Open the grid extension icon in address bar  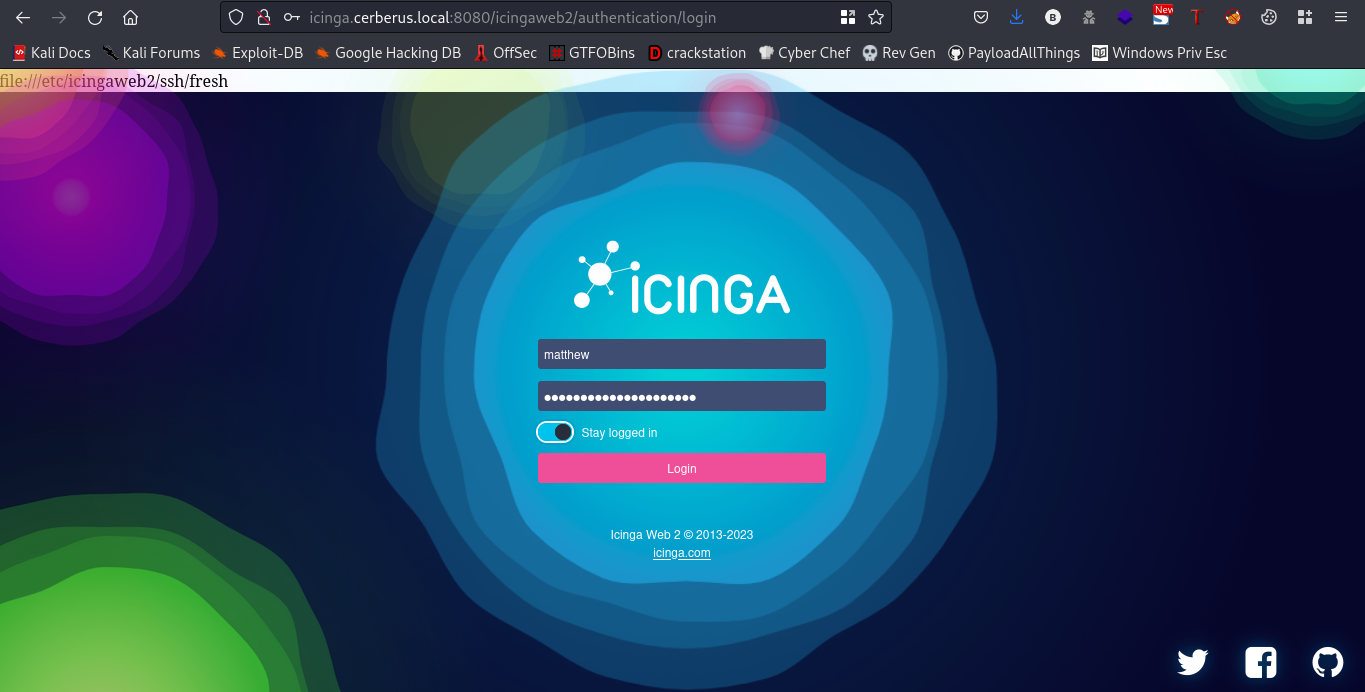pos(848,17)
